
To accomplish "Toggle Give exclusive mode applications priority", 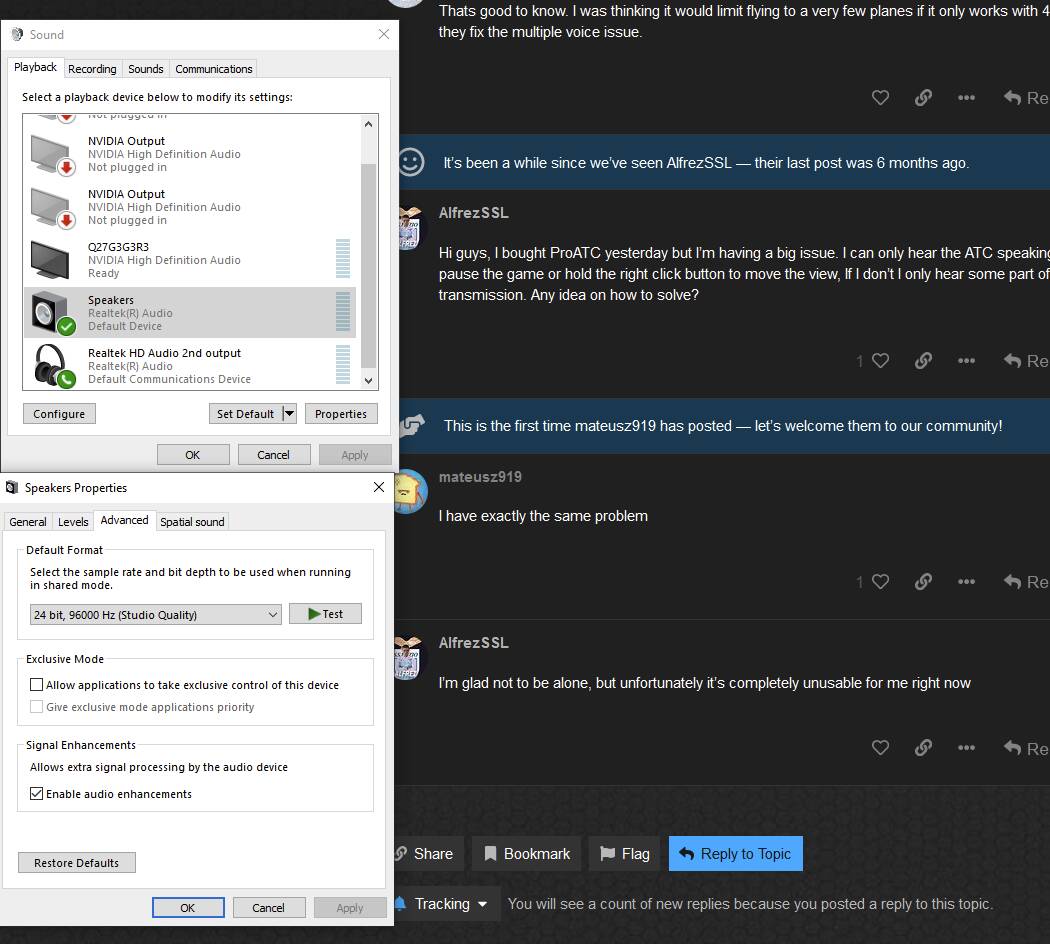I will (37, 707).
